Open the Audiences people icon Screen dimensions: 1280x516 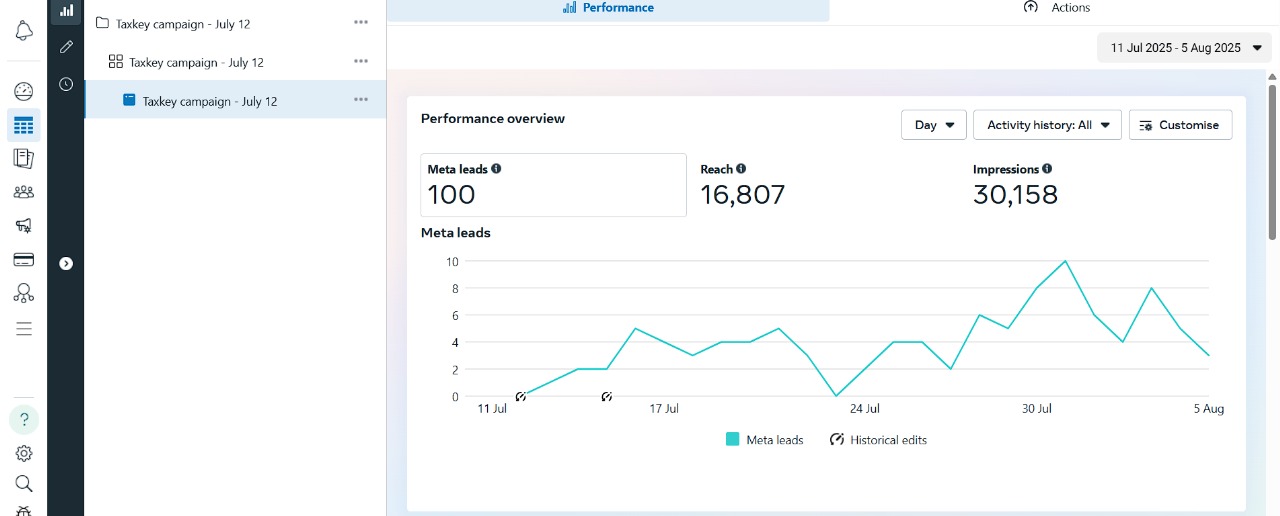tap(24, 192)
